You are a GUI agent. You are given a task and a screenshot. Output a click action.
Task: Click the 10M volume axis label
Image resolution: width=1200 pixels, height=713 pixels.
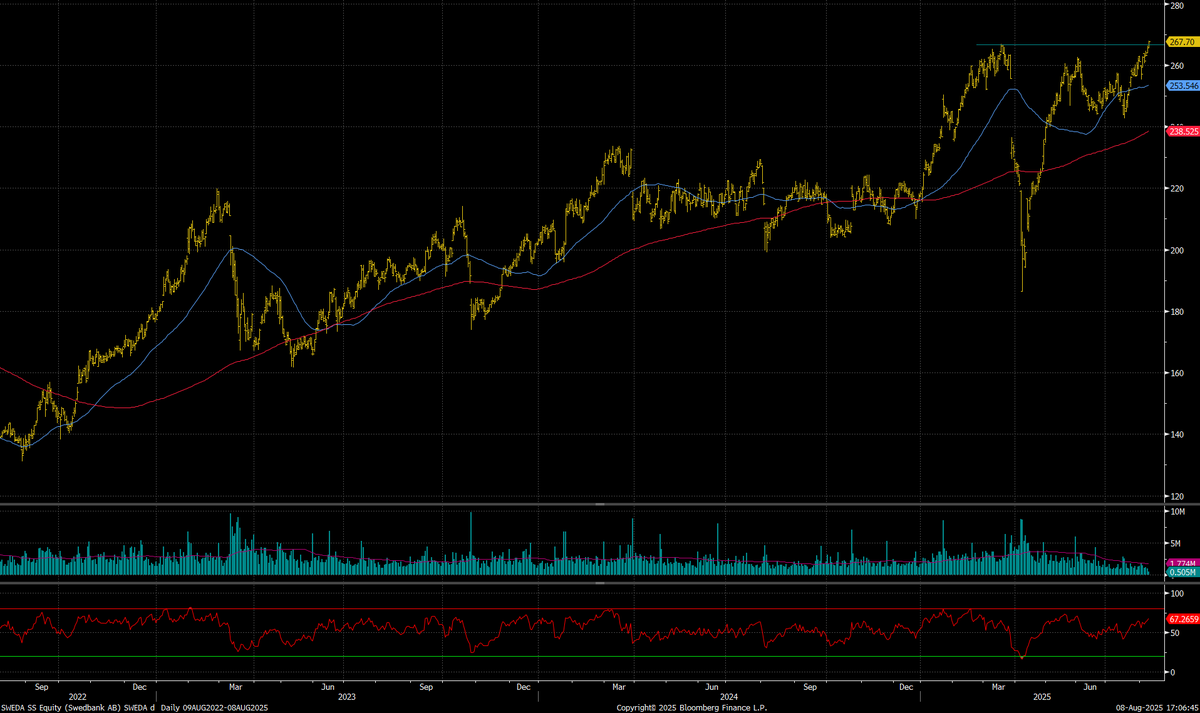pos(1177,511)
